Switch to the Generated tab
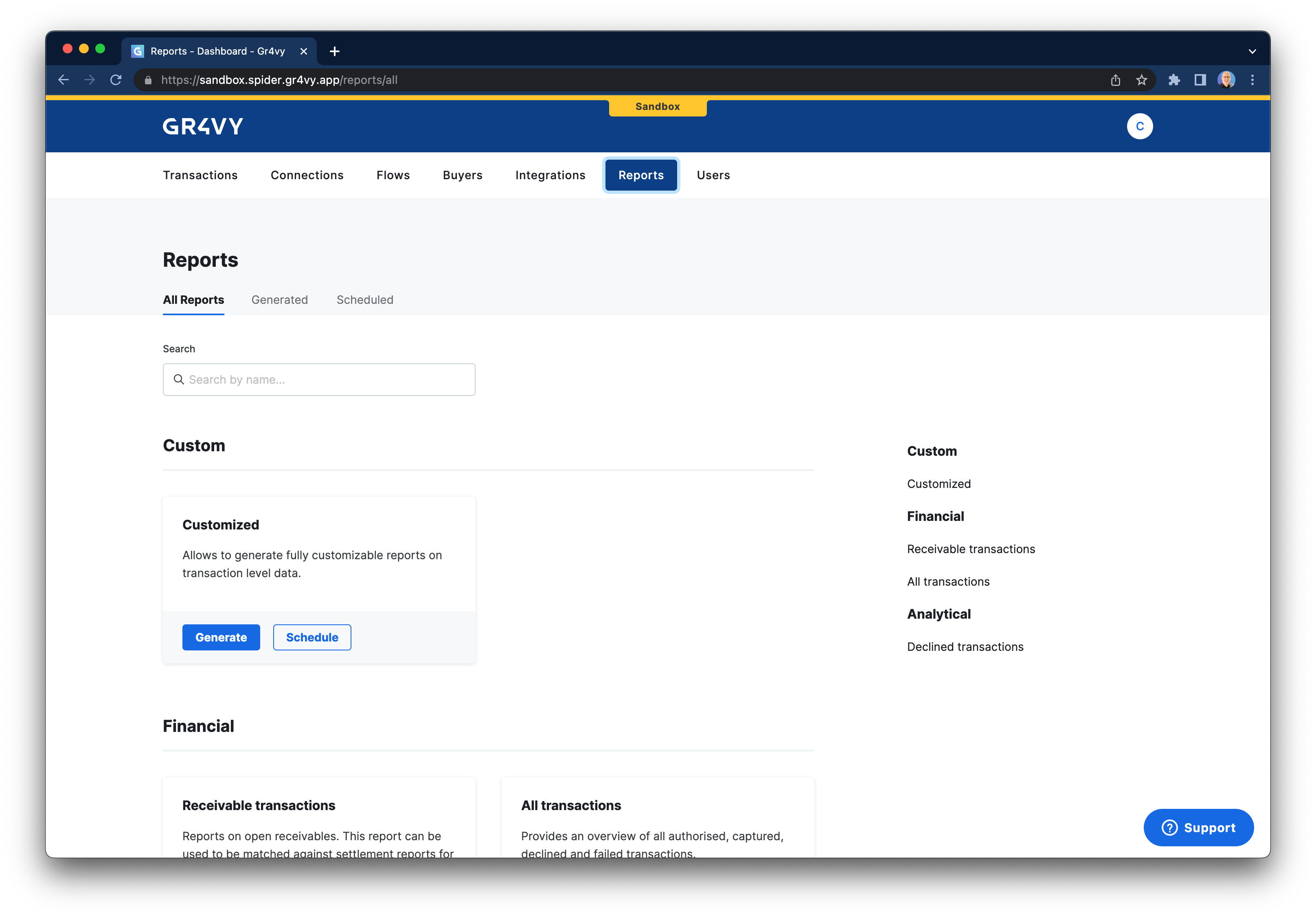The width and height of the screenshot is (1316, 918). click(279, 300)
